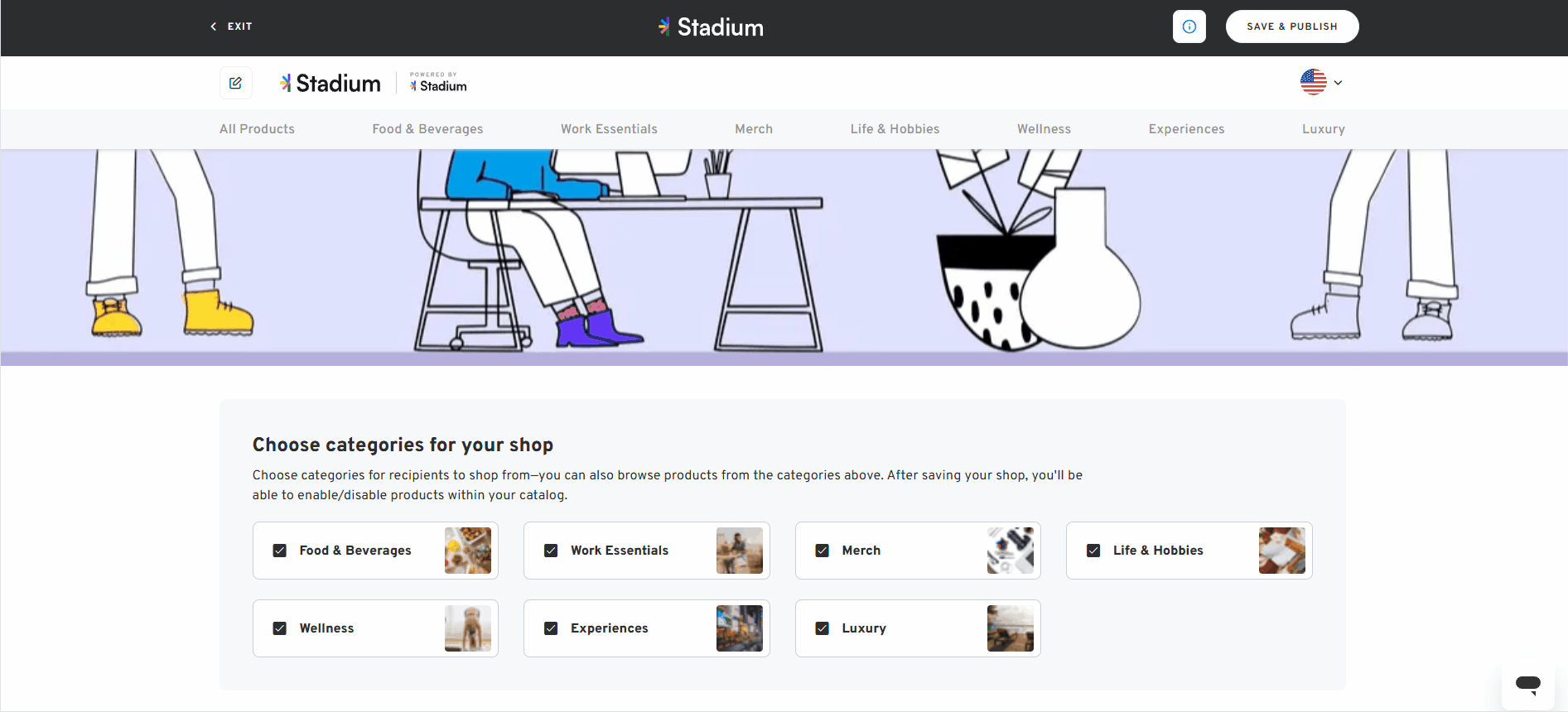Click the Merch category image
1568x712 pixels.
point(1011,551)
